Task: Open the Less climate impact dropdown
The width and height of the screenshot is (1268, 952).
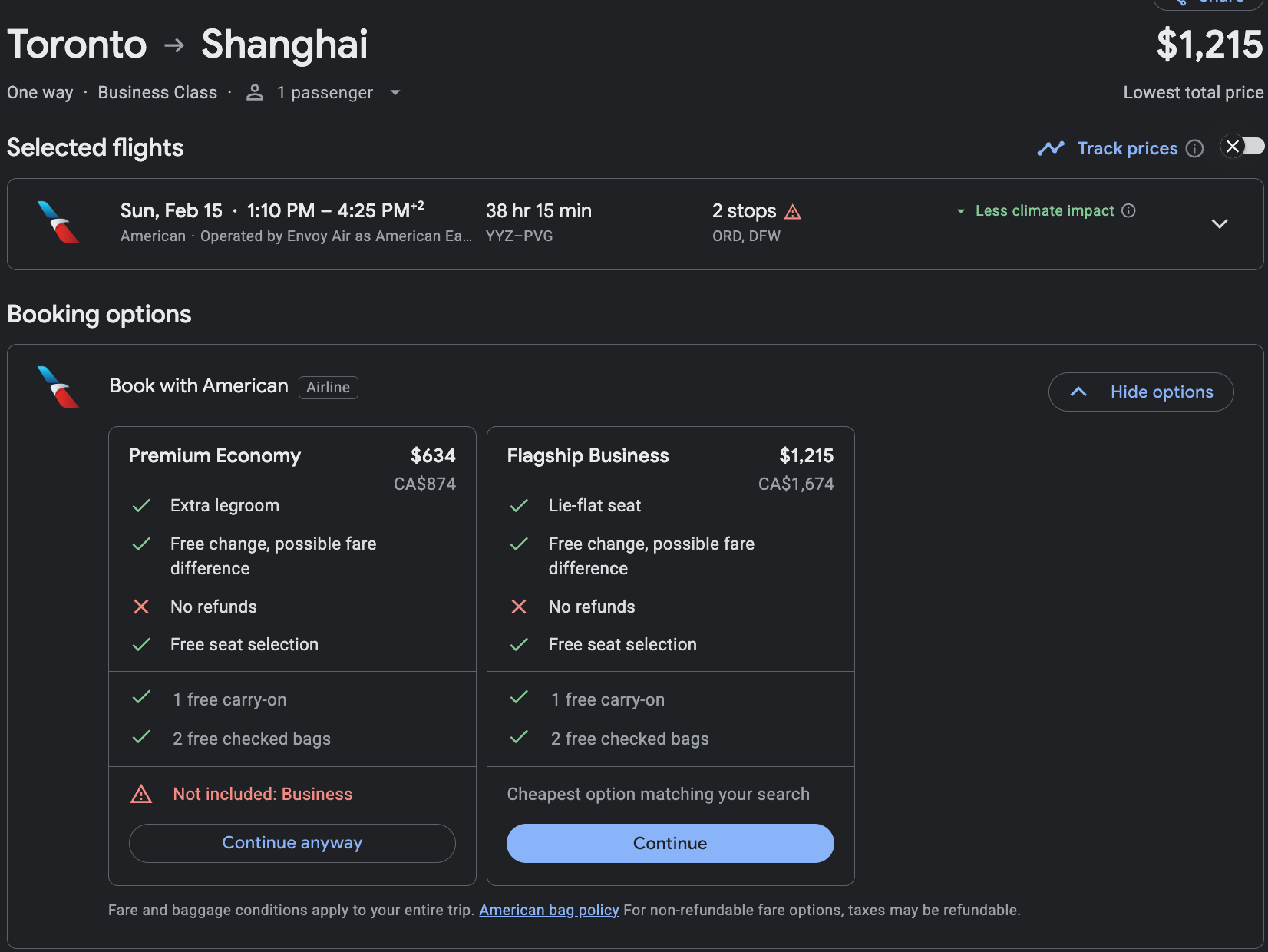Action: click(x=960, y=210)
